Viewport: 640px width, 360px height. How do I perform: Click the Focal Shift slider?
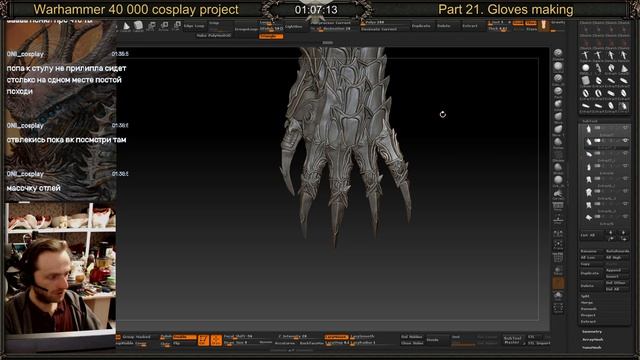[238, 337]
